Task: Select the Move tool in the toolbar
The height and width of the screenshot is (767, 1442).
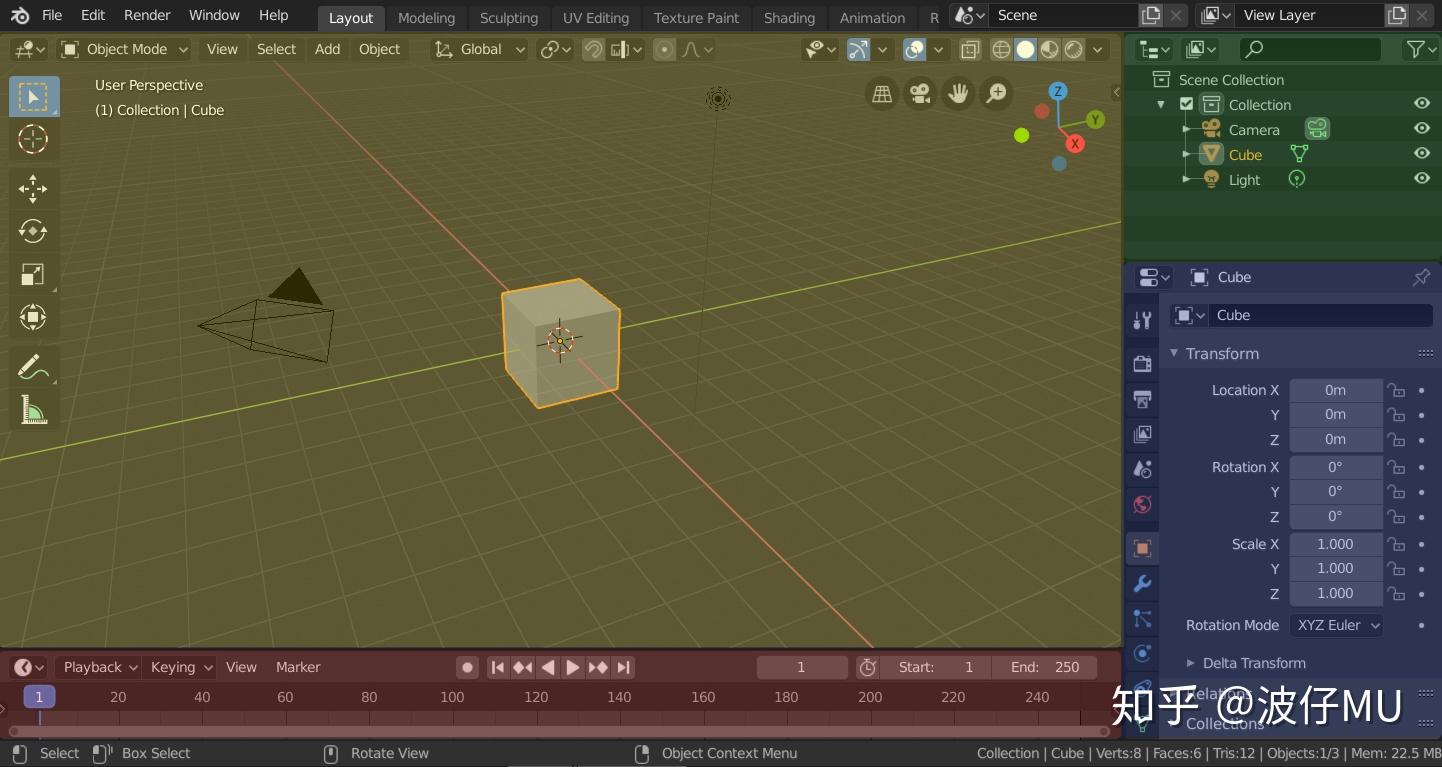Action: click(33, 189)
